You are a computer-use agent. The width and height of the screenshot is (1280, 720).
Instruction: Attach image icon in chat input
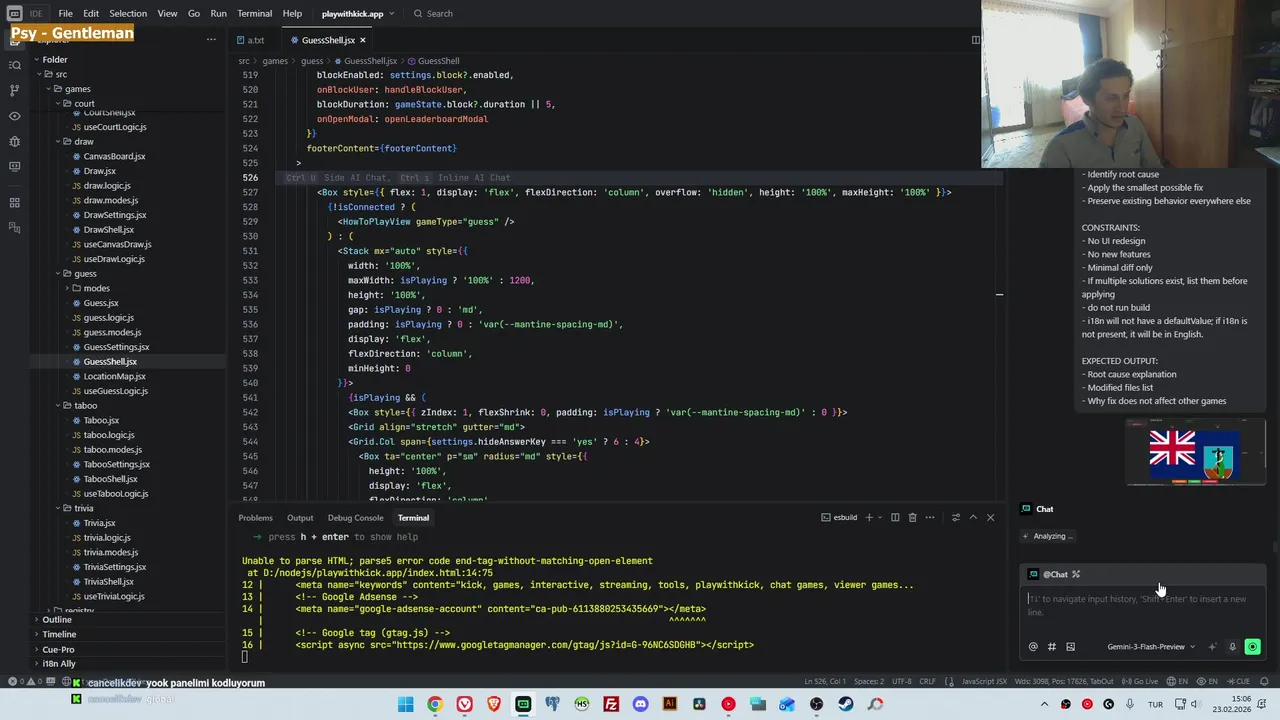(x=1070, y=647)
